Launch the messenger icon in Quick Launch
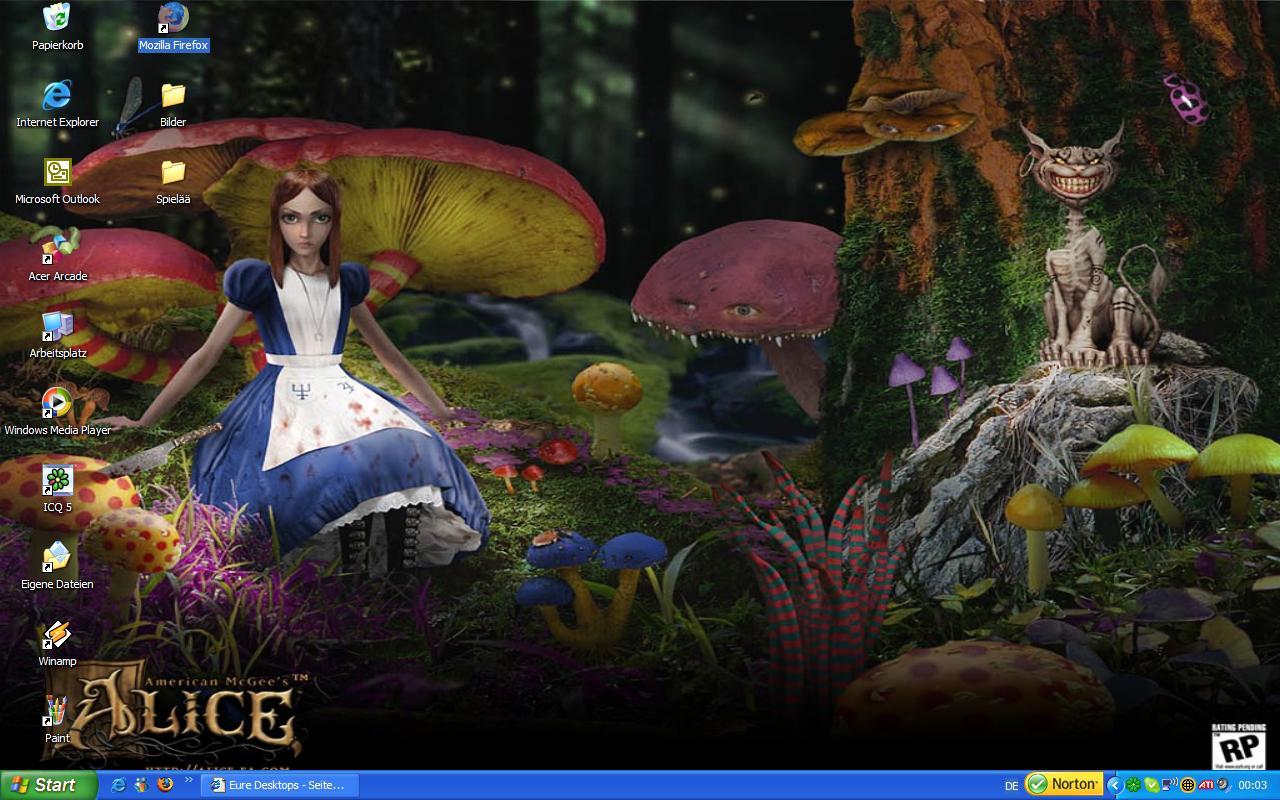Viewport: 1280px width, 800px height. pos(141,785)
